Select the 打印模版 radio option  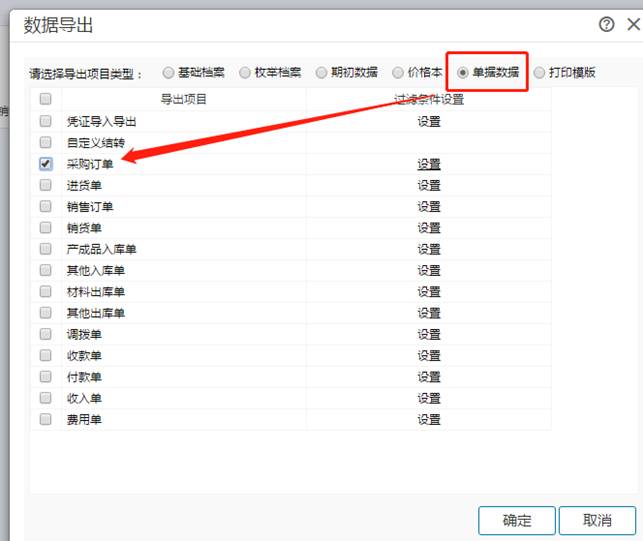tap(540, 73)
